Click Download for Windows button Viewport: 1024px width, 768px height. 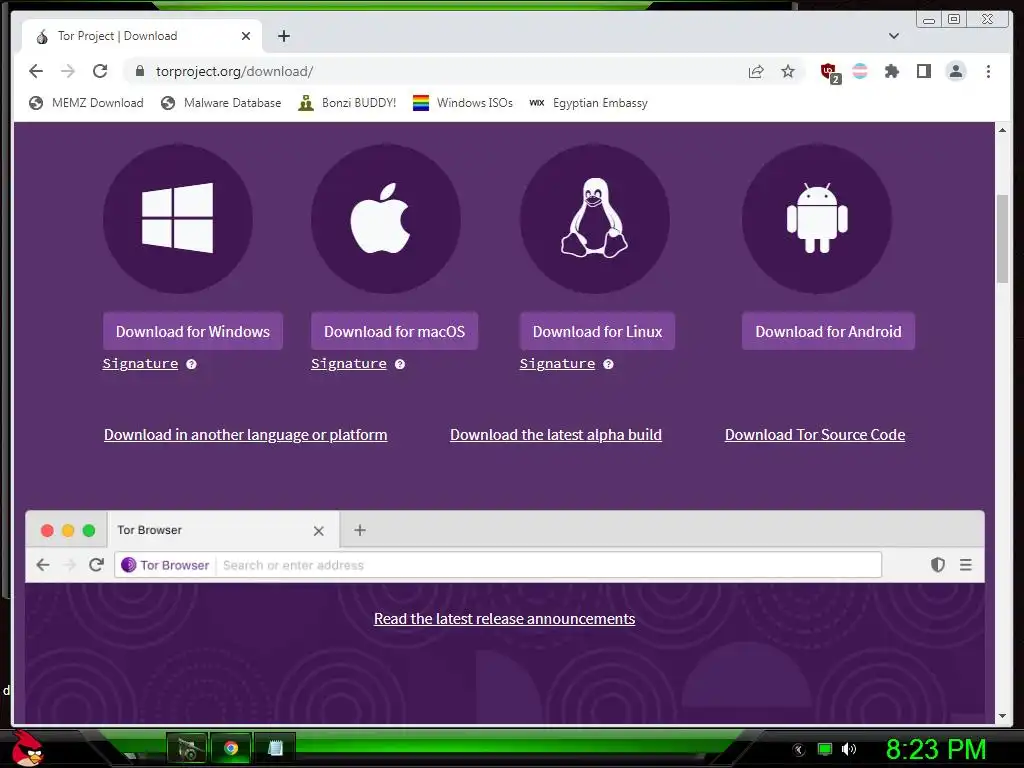[x=193, y=331]
